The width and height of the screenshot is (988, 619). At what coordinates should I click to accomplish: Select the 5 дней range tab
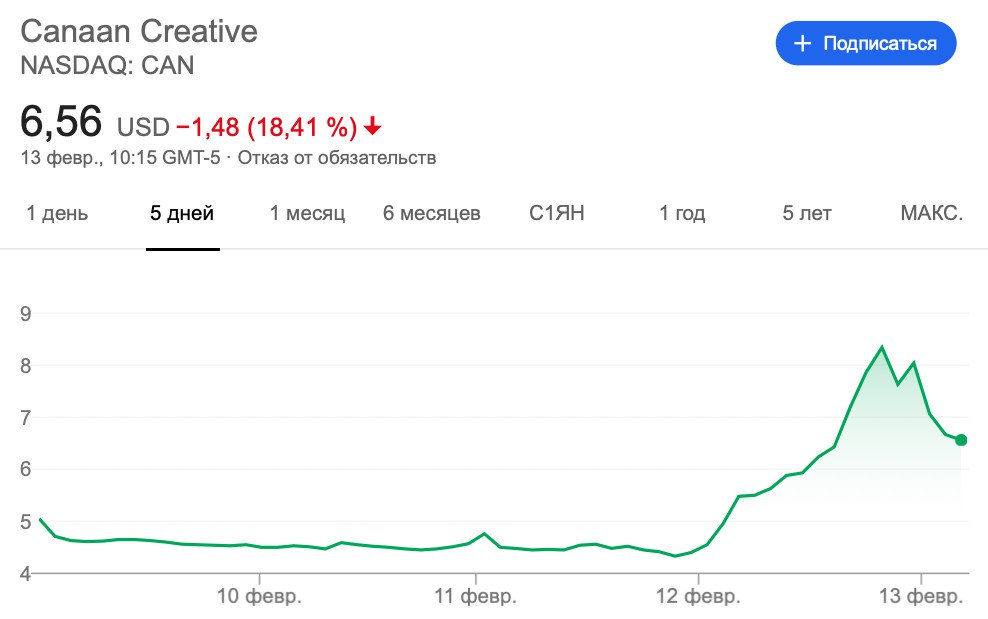coord(182,213)
